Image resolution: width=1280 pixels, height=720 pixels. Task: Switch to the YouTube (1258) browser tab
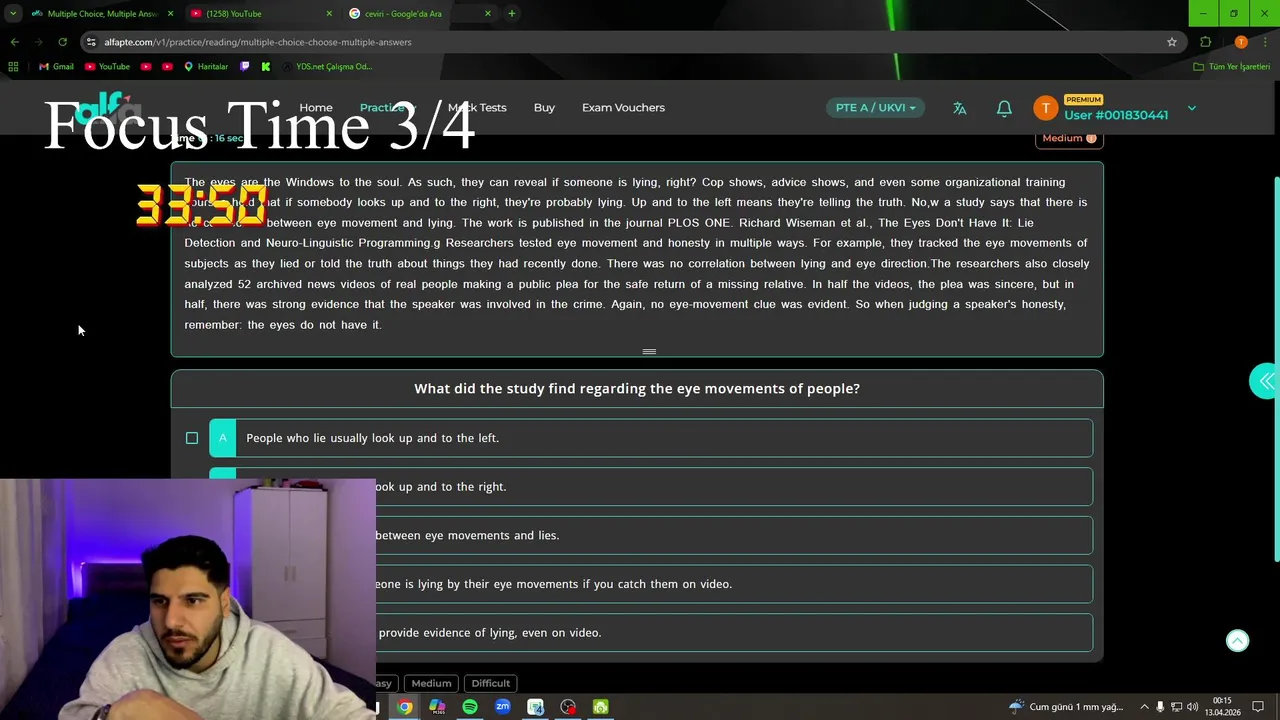pos(261,14)
